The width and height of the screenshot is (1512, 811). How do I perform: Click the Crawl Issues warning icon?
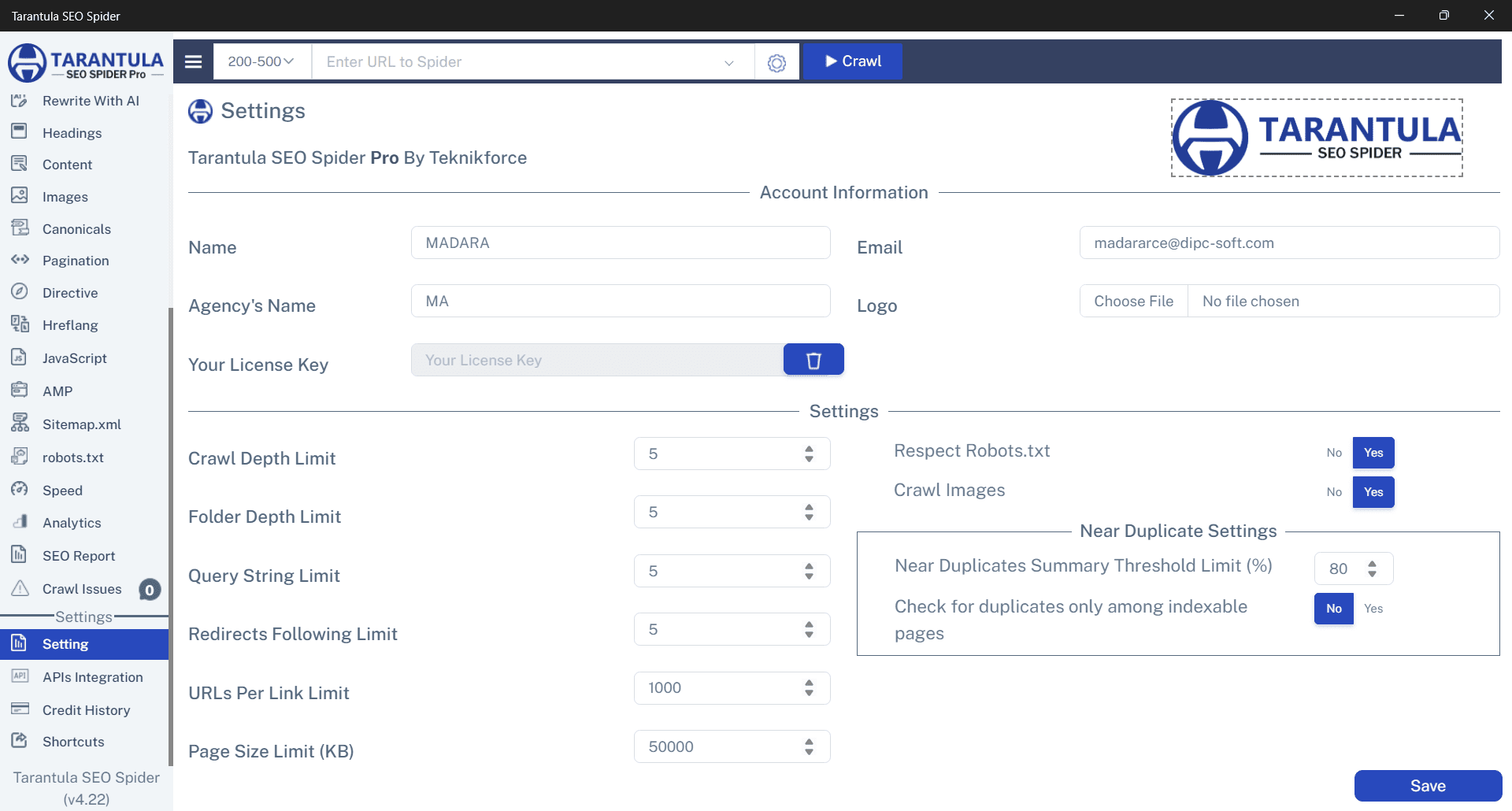(20, 588)
